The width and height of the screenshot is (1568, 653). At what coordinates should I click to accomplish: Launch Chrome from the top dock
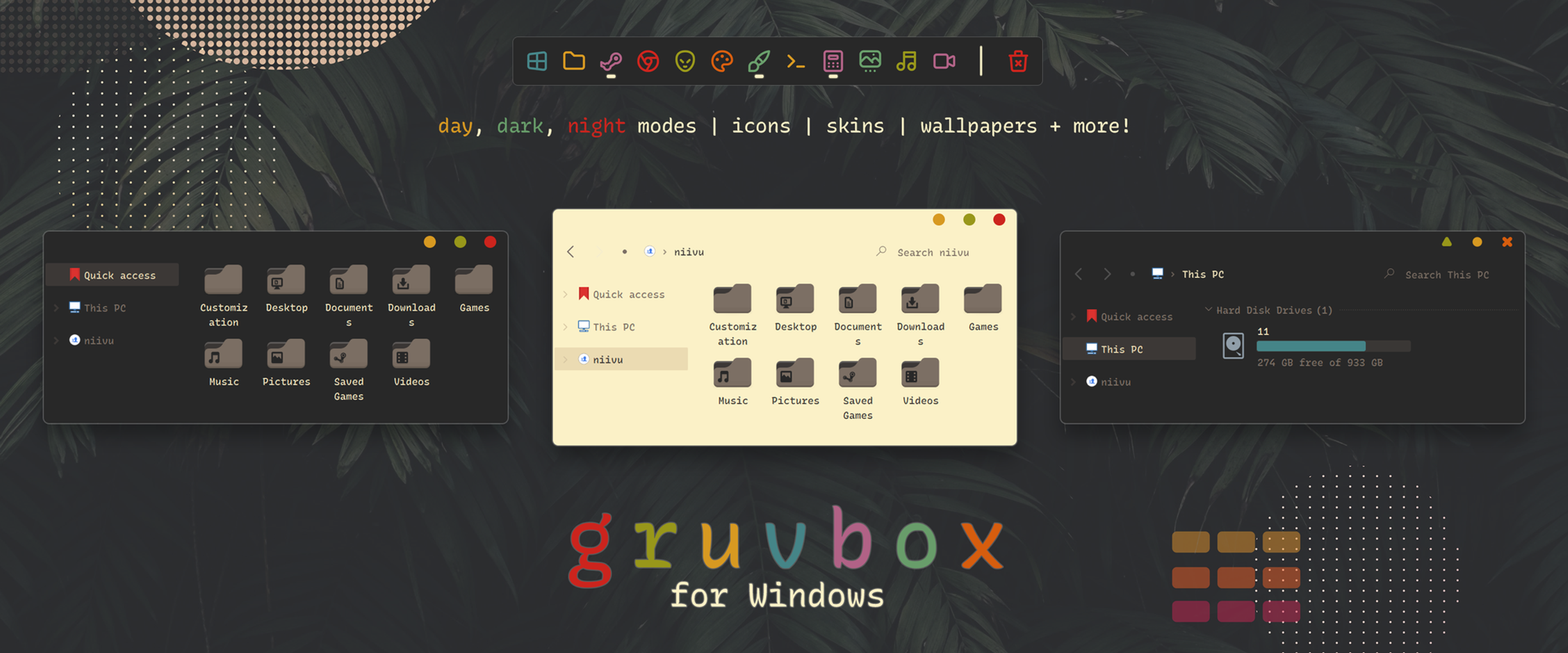(x=648, y=61)
